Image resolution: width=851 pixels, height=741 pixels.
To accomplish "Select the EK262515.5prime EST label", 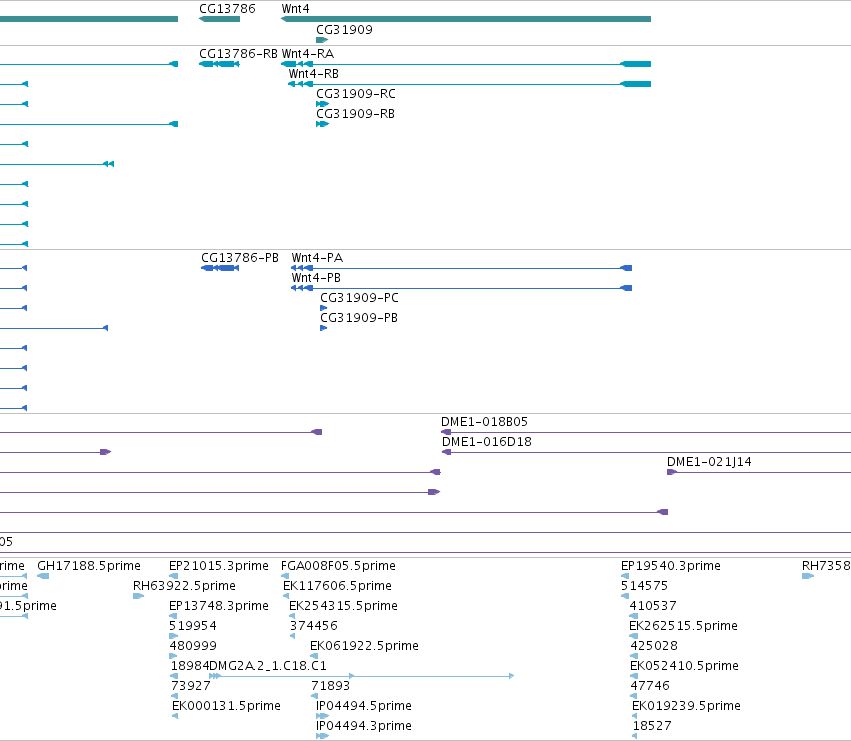I will 683,626.
